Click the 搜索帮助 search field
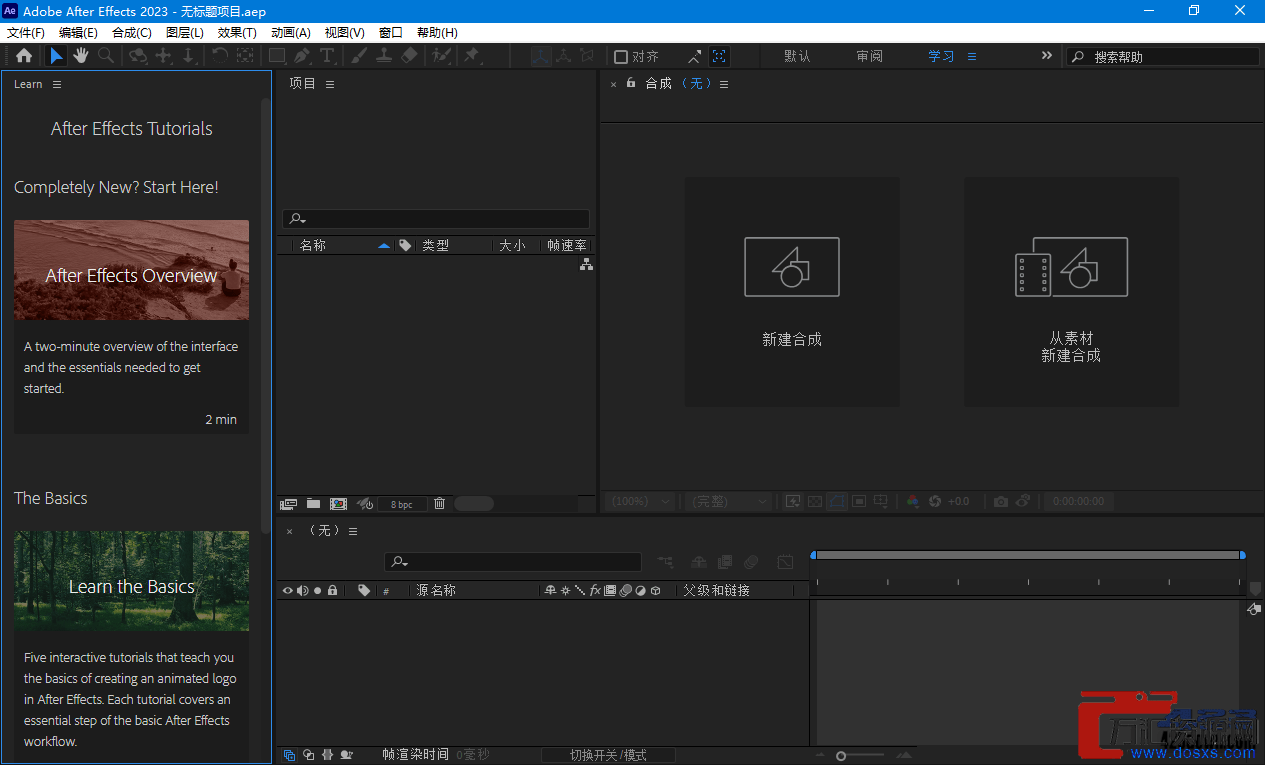Screen dimensions: 1265x765 pos(1162,57)
